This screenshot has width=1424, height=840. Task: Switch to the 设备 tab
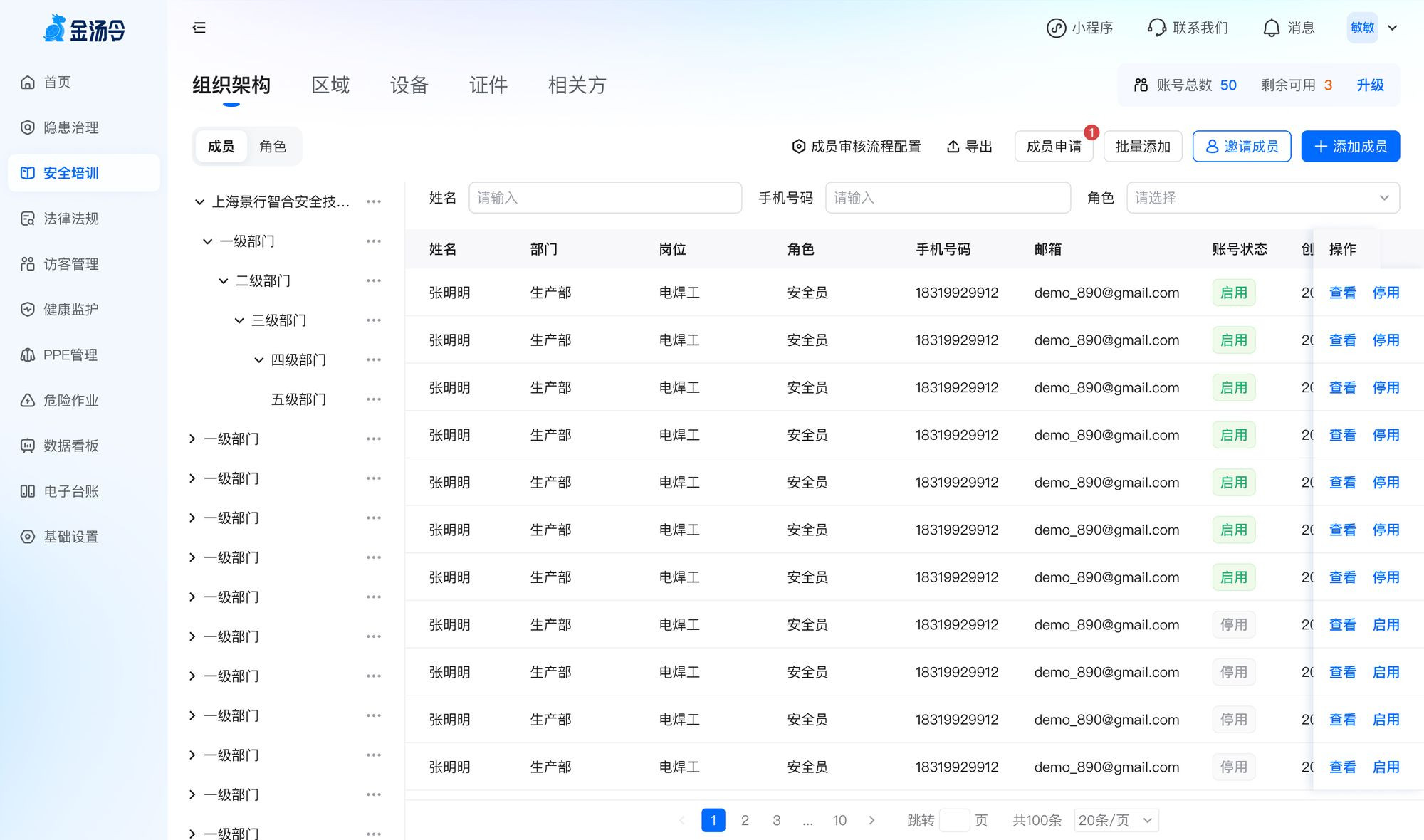tap(409, 85)
